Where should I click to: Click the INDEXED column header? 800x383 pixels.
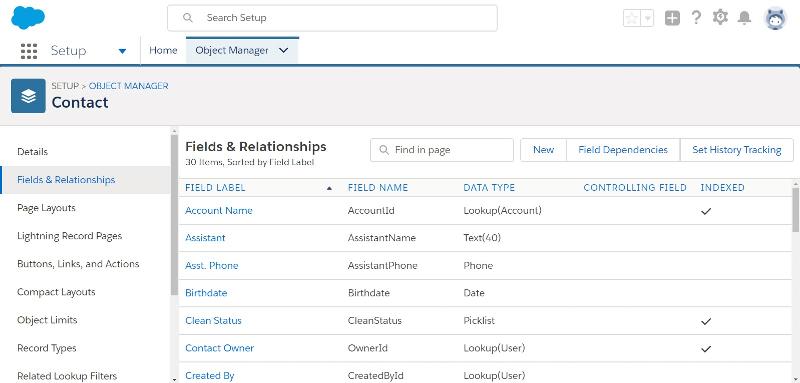(722, 188)
